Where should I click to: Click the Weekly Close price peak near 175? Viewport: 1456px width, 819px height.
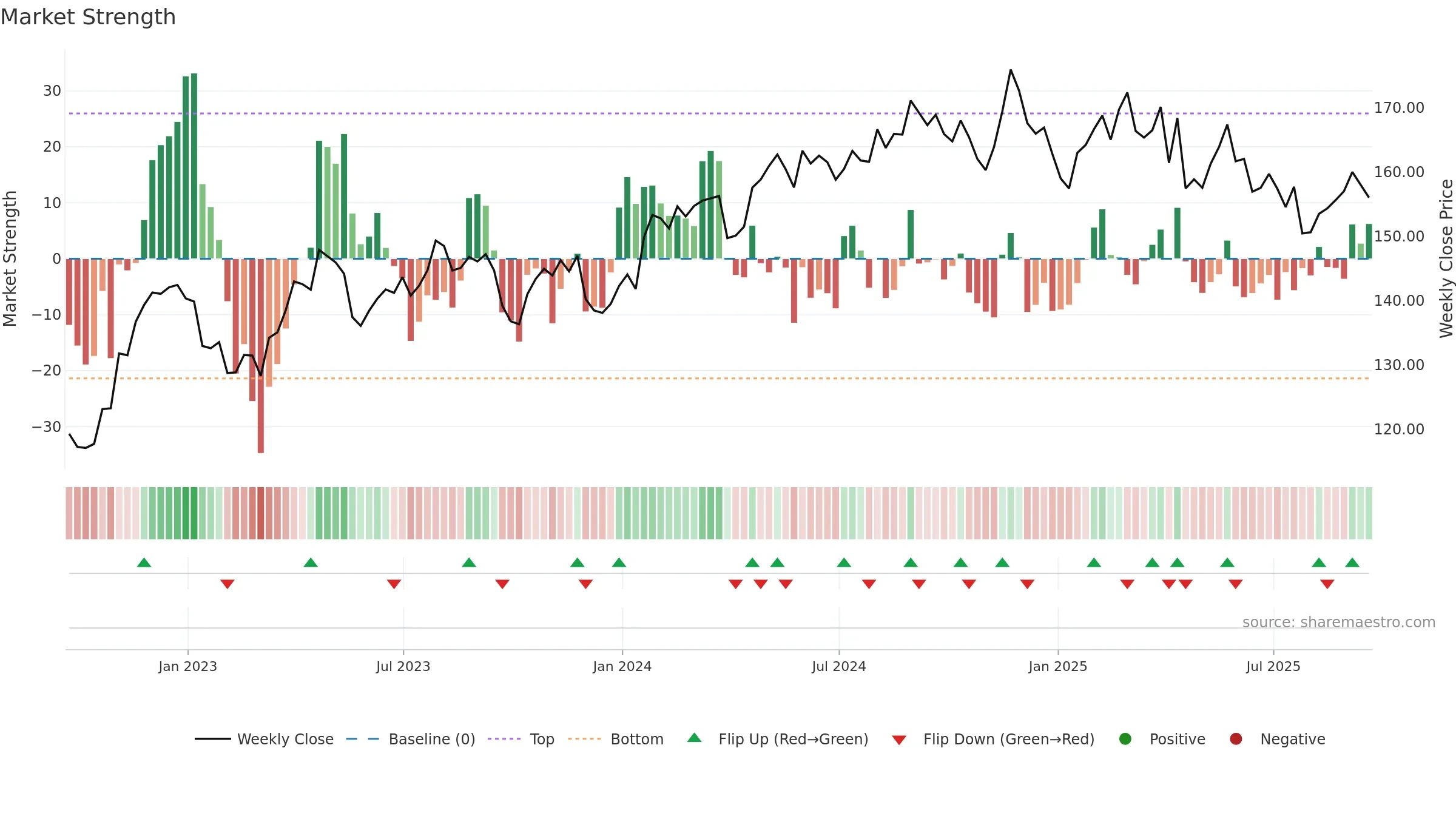tap(1011, 70)
